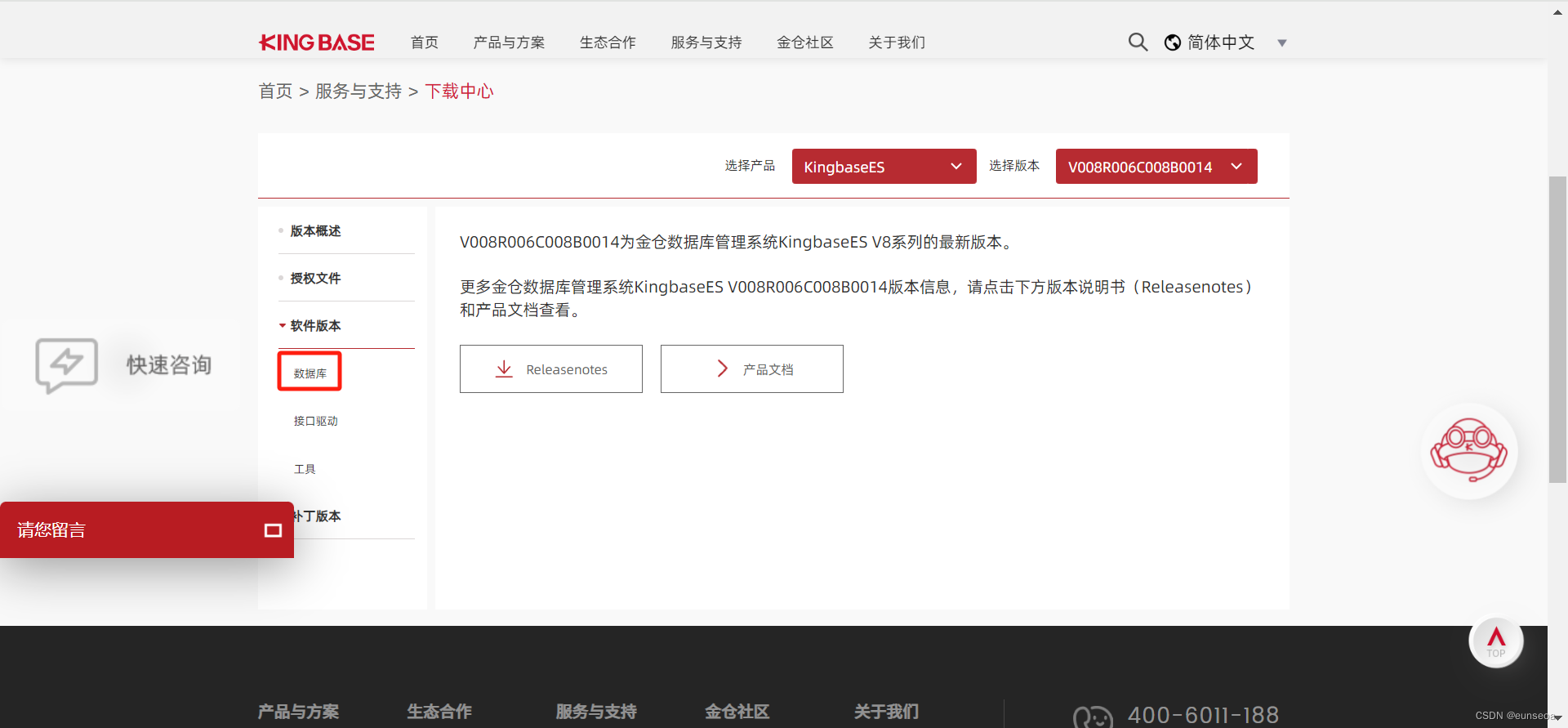1568x728 pixels.
Task: Download the Releasenotes
Action: [551, 369]
